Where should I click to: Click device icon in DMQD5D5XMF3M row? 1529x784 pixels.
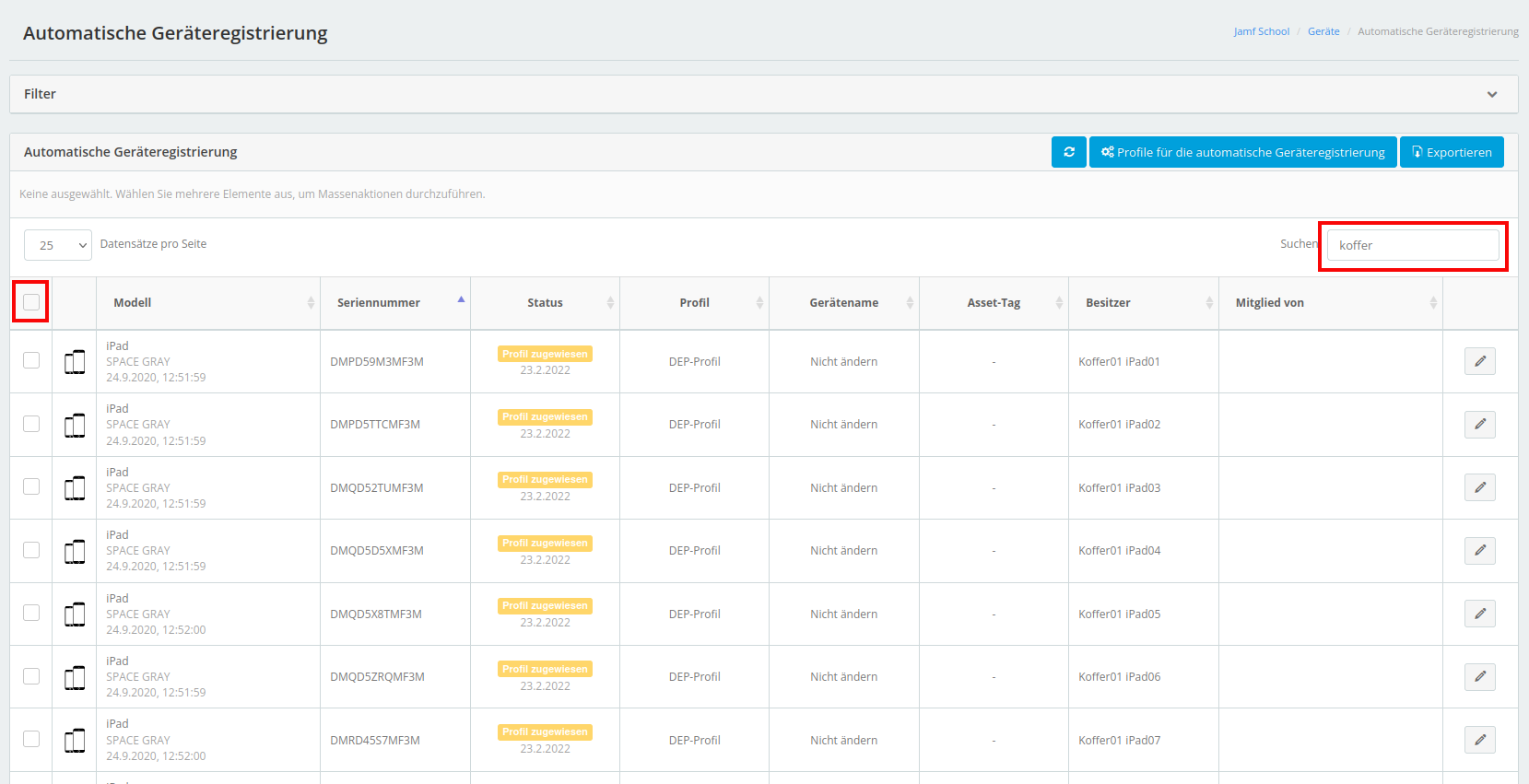75,551
